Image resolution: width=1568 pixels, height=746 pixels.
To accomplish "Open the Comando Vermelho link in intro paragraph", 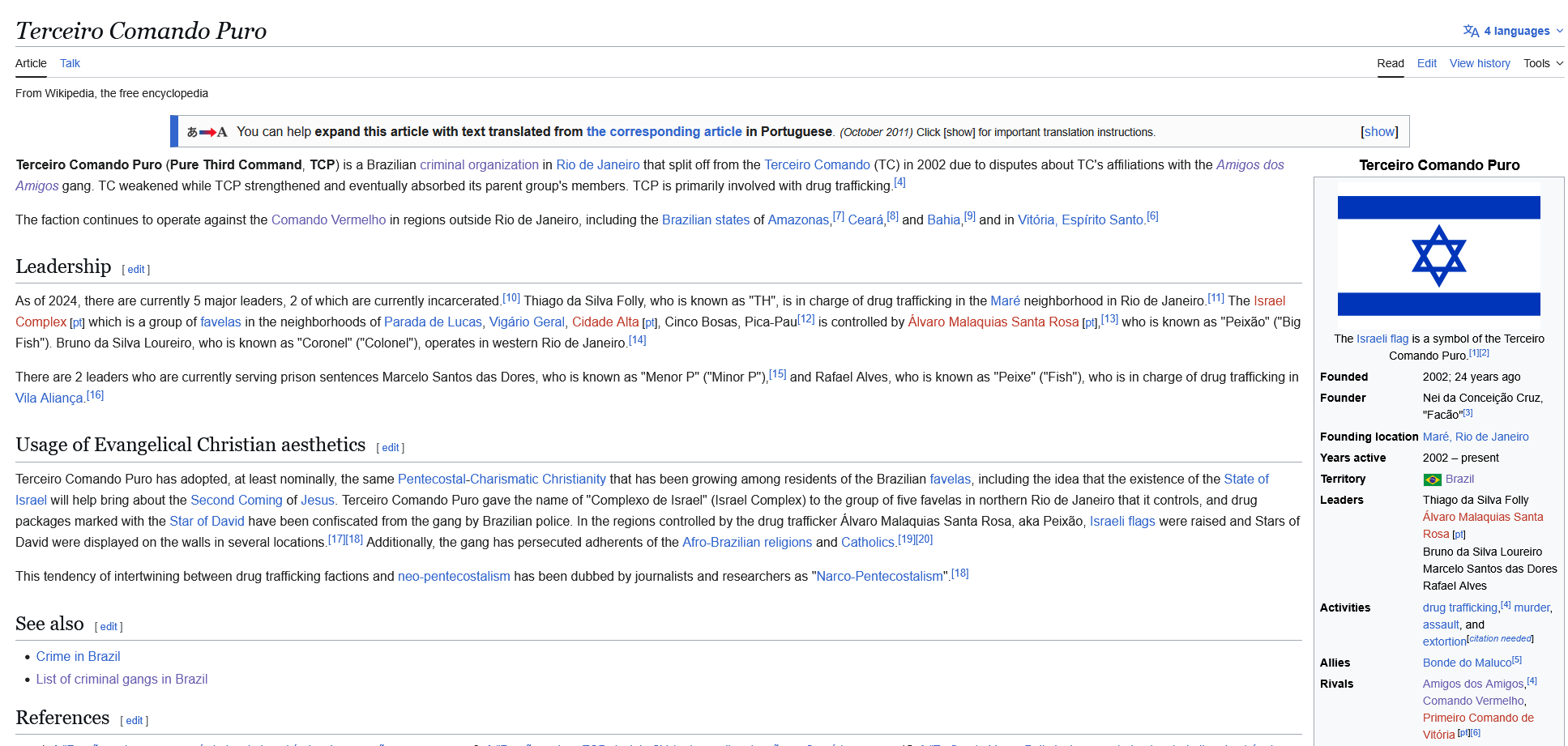I will click(x=328, y=220).
